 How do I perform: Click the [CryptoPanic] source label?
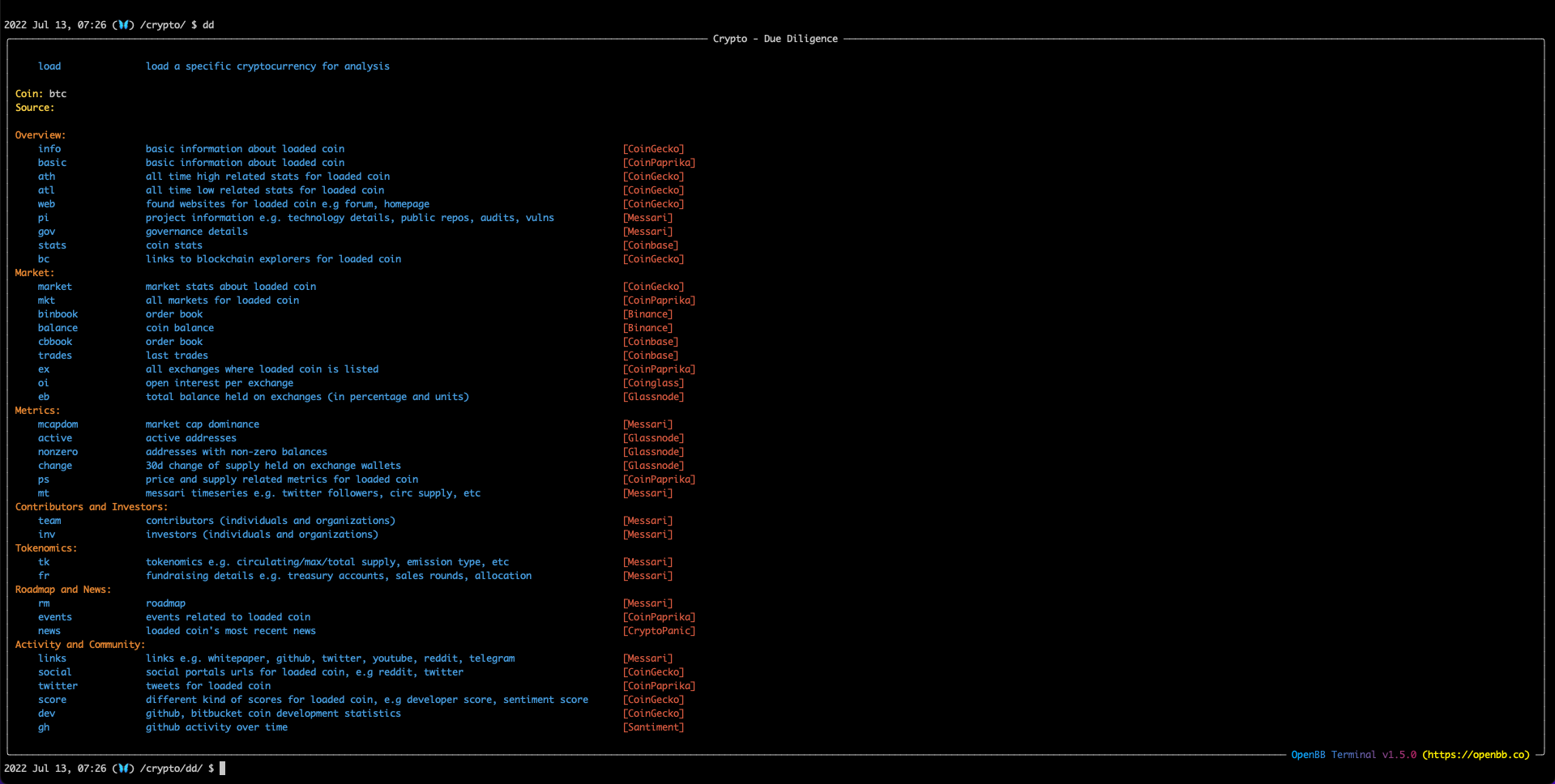point(659,631)
